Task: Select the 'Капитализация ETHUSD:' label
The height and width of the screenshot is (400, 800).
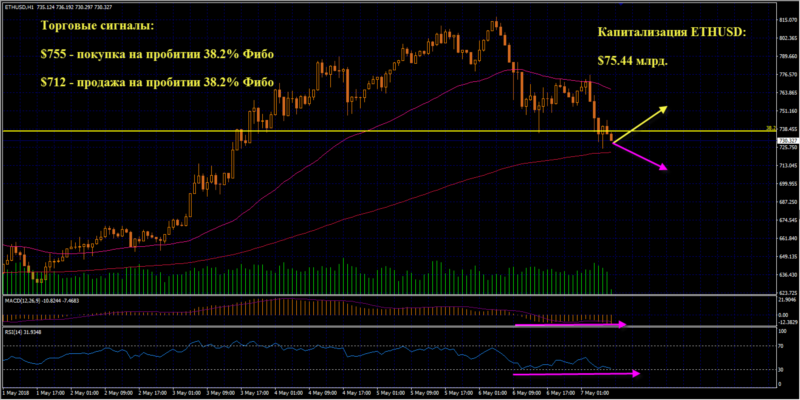Action: pyautogui.click(x=671, y=32)
